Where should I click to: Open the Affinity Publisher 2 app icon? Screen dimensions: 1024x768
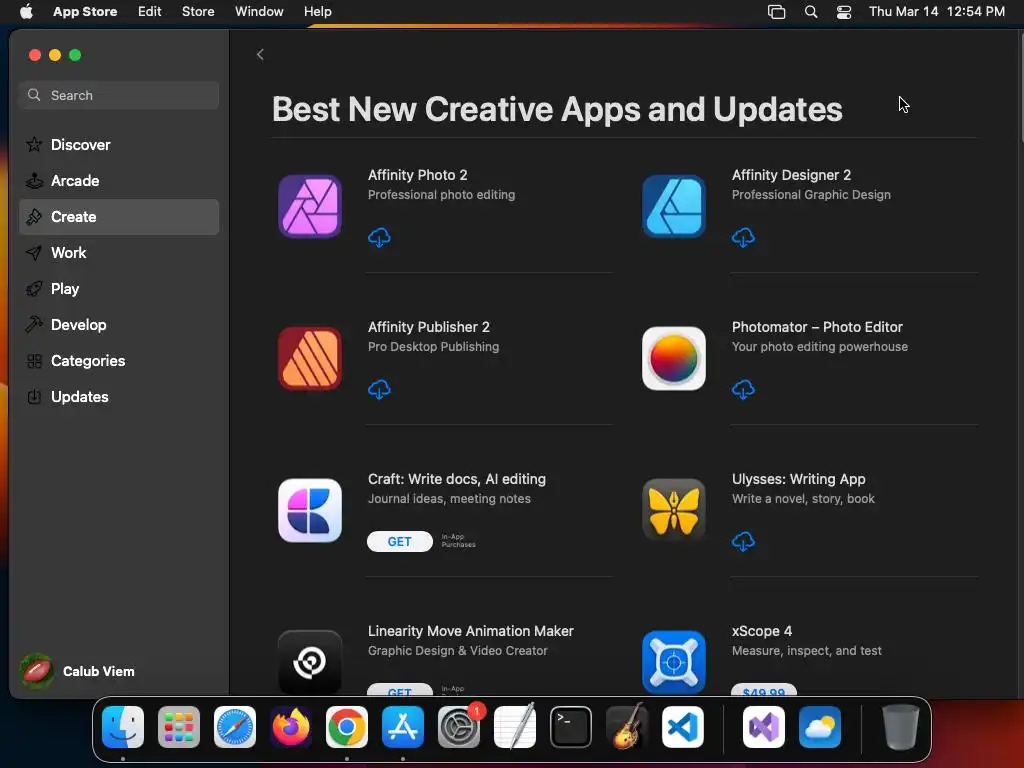[x=310, y=359]
